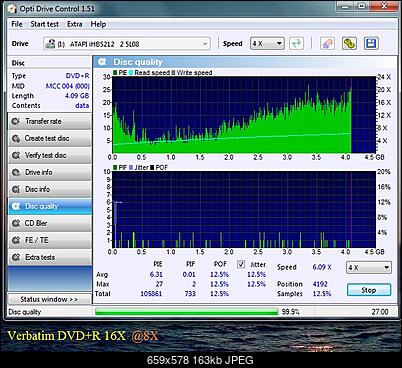This screenshot has height=368, width=402.
Task: Open the CD Bler test
Action: pyautogui.click(x=50, y=223)
